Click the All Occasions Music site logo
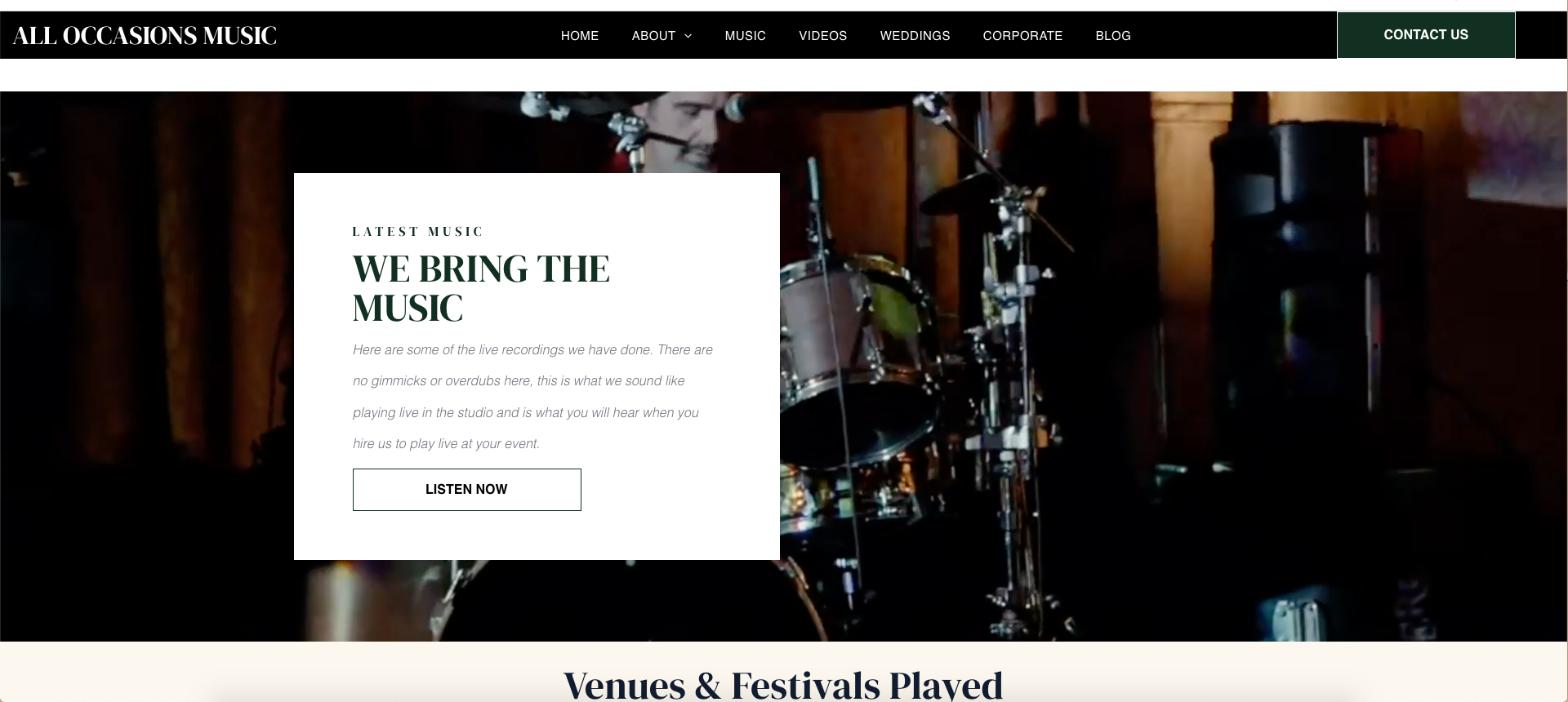 (x=145, y=36)
